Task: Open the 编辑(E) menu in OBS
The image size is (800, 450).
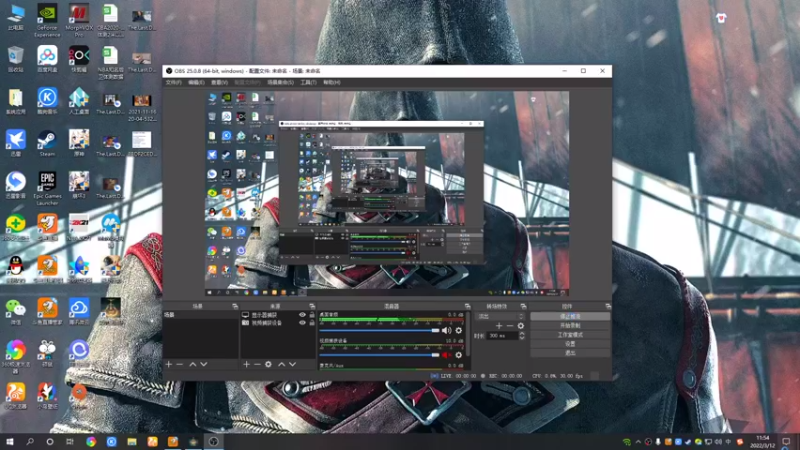Action: coord(196,83)
